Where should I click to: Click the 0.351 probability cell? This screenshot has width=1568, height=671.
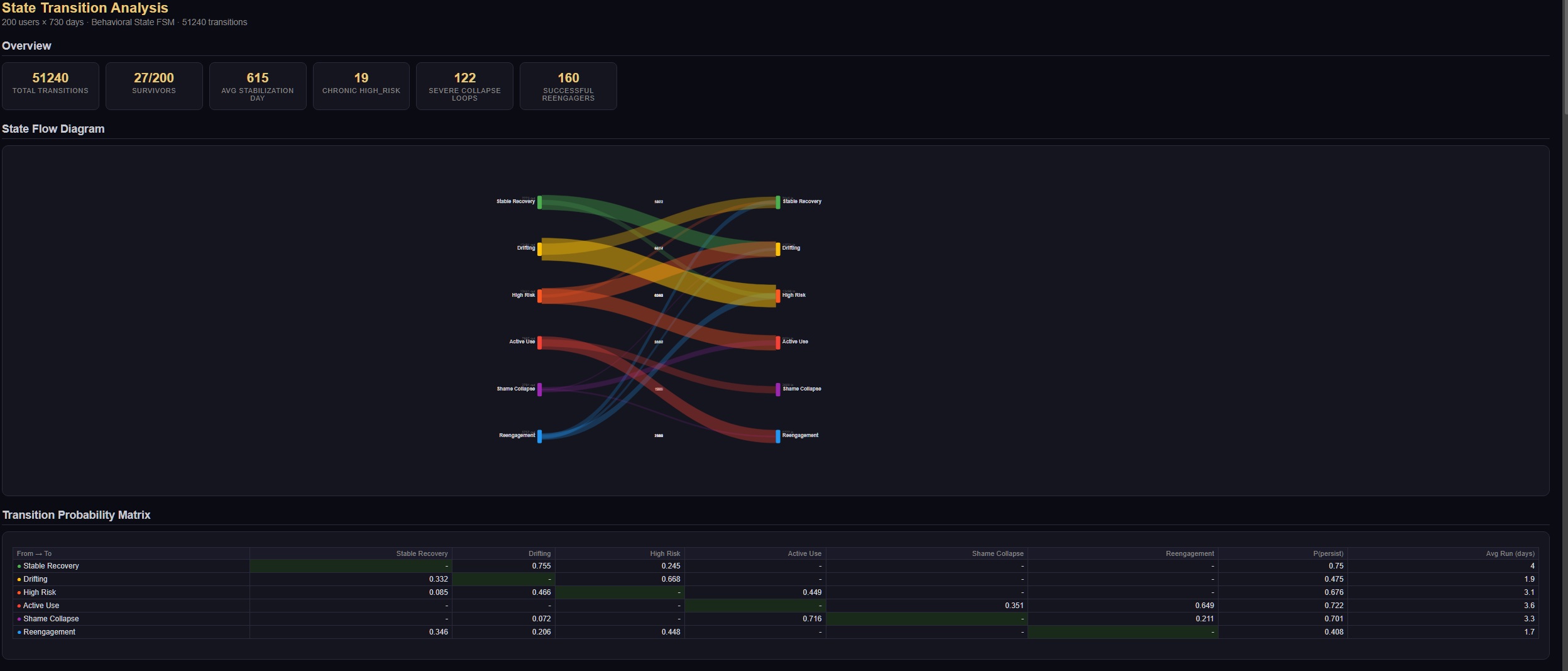[x=927, y=606]
